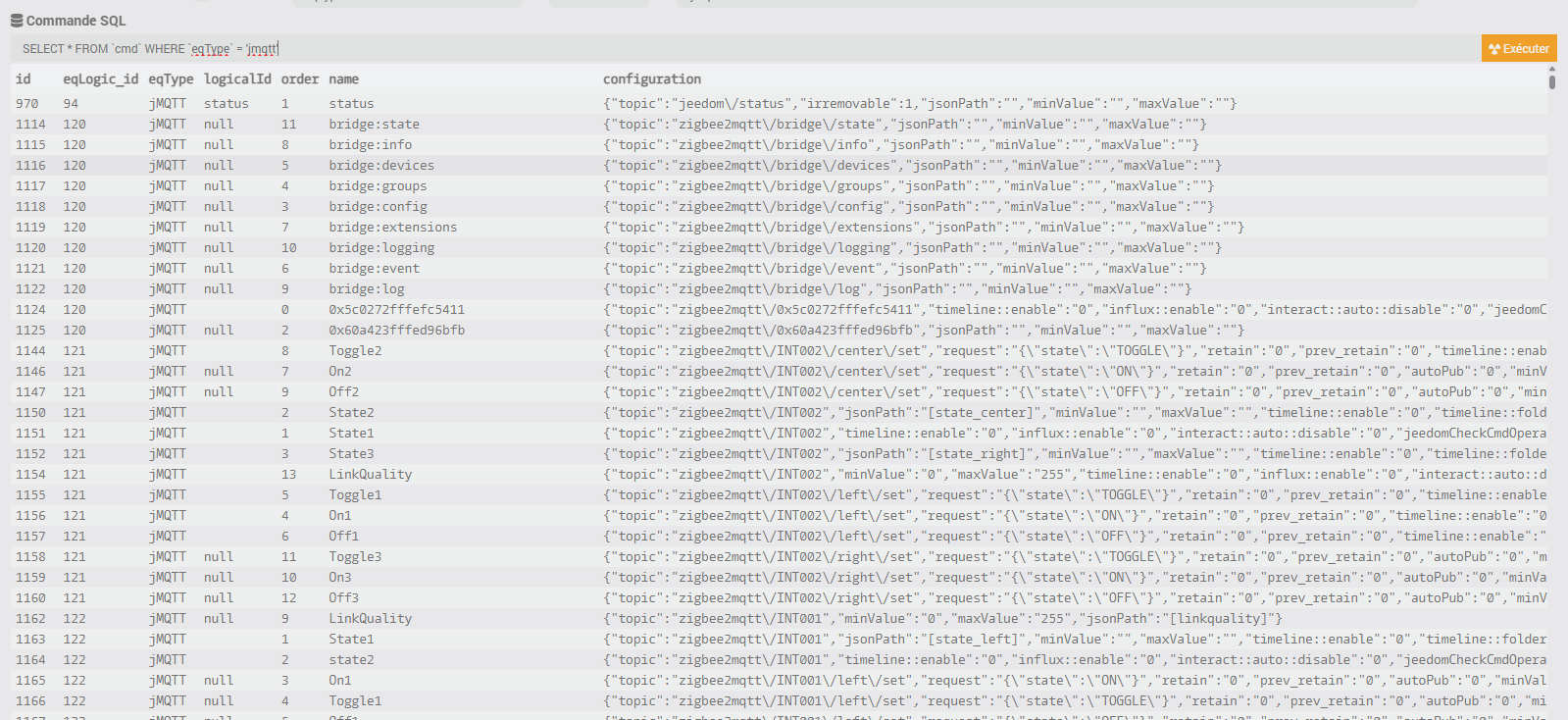Click the 'Toggle2' name cell
Viewport: 1568px width, 720px height.
coord(355,351)
